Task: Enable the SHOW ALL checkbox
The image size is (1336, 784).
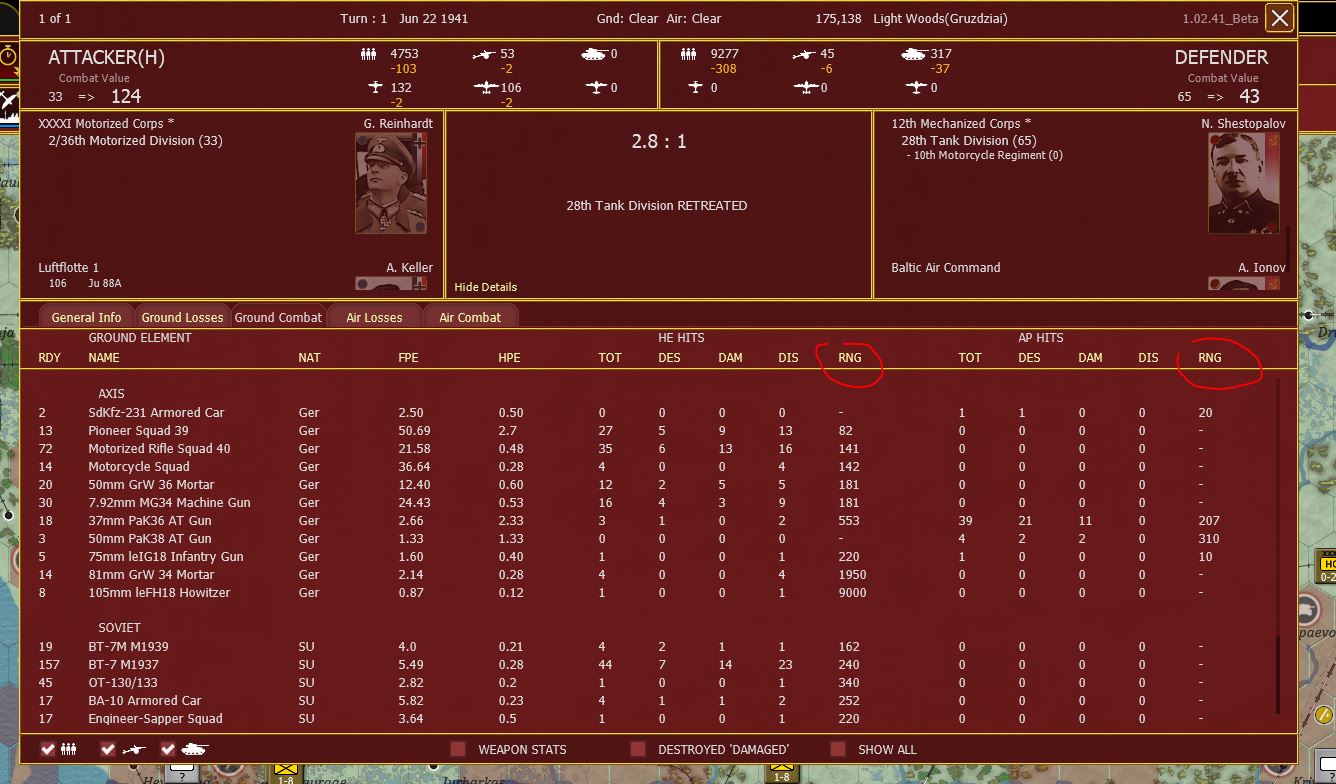Action: (x=838, y=749)
